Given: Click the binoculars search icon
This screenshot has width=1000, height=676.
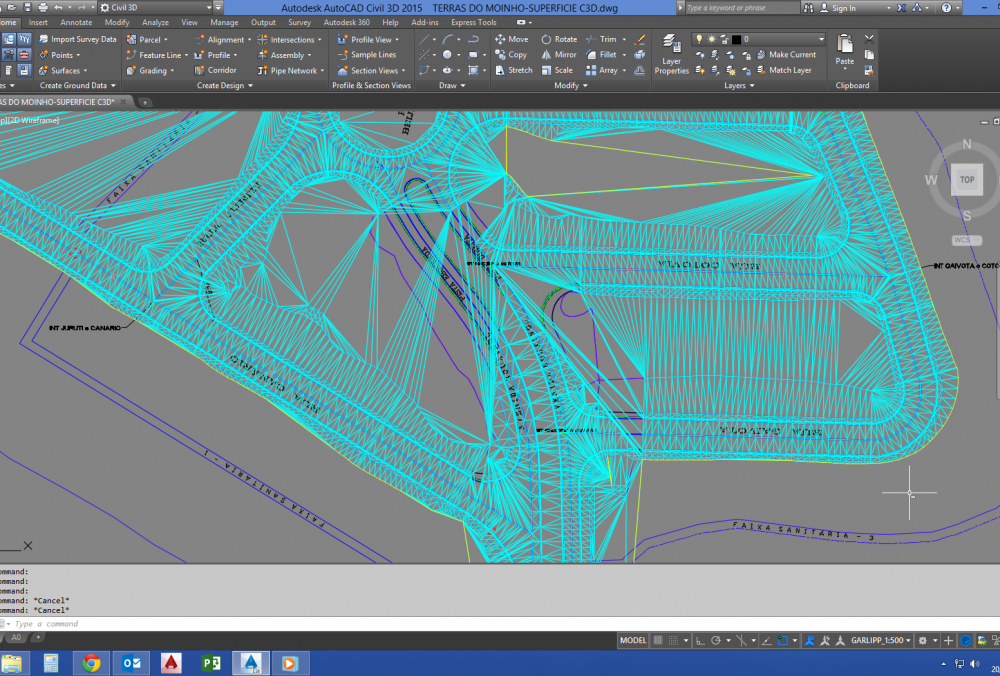Looking at the screenshot, I should point(809,8).
